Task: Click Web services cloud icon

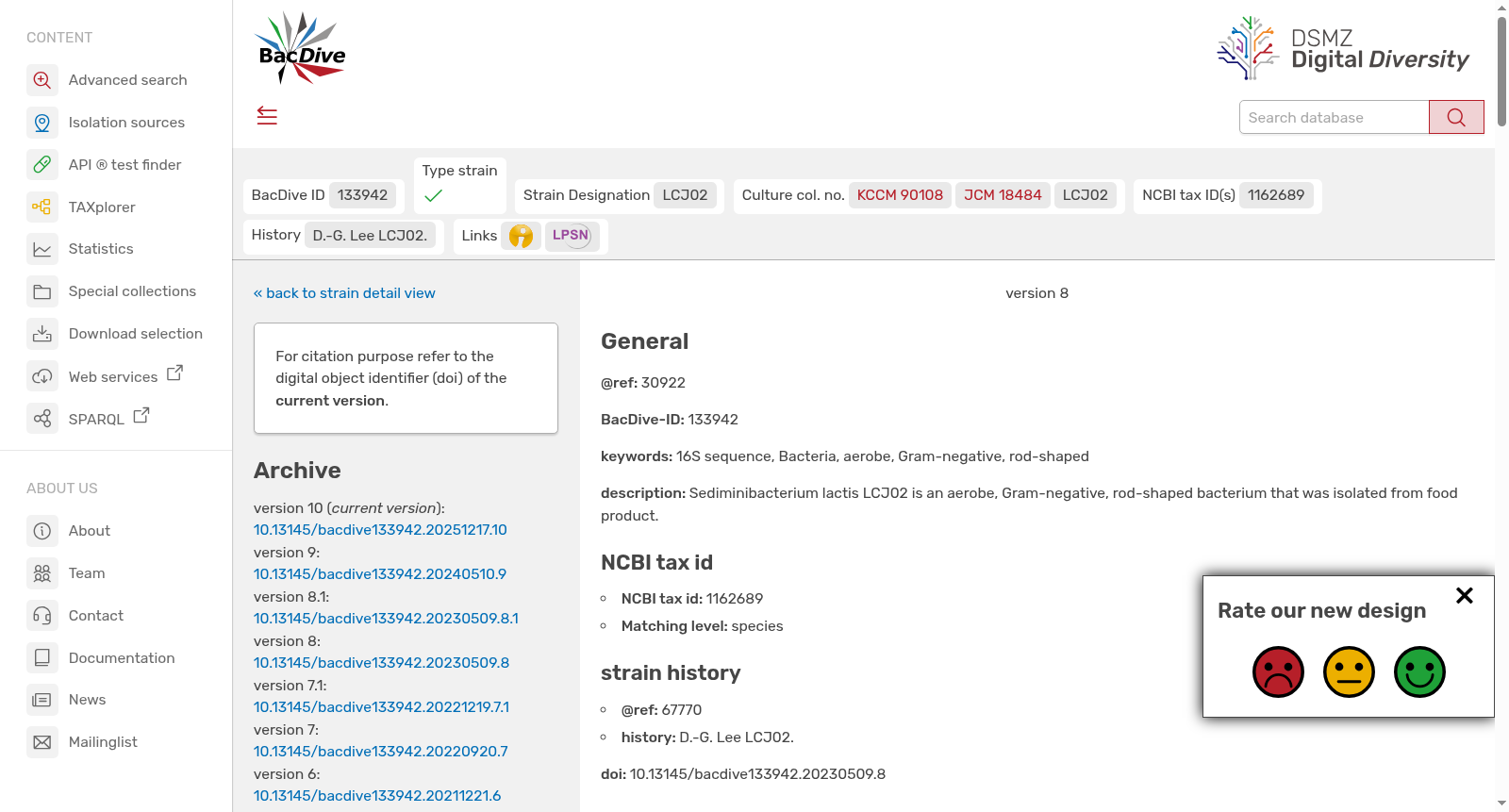Action: click(x=42, y=376)
